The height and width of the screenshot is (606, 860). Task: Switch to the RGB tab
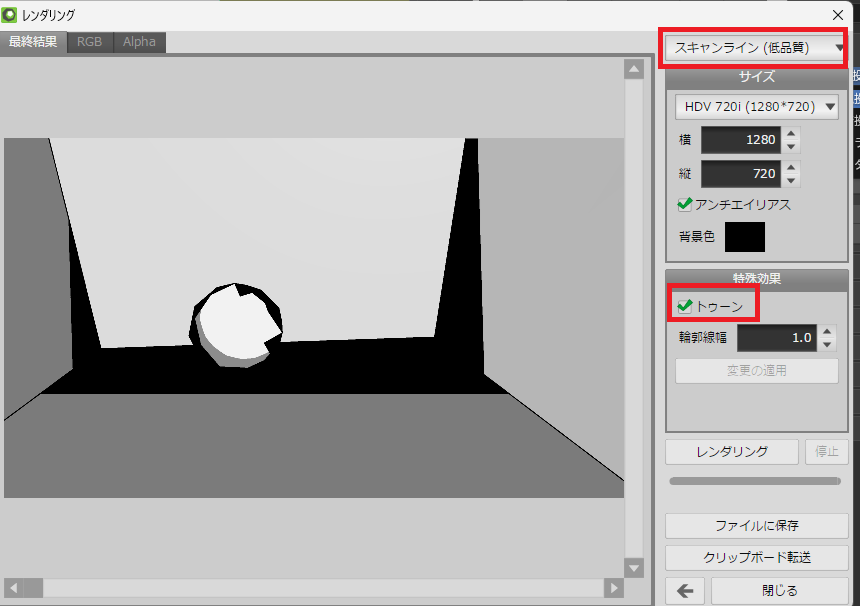(89, 42)
